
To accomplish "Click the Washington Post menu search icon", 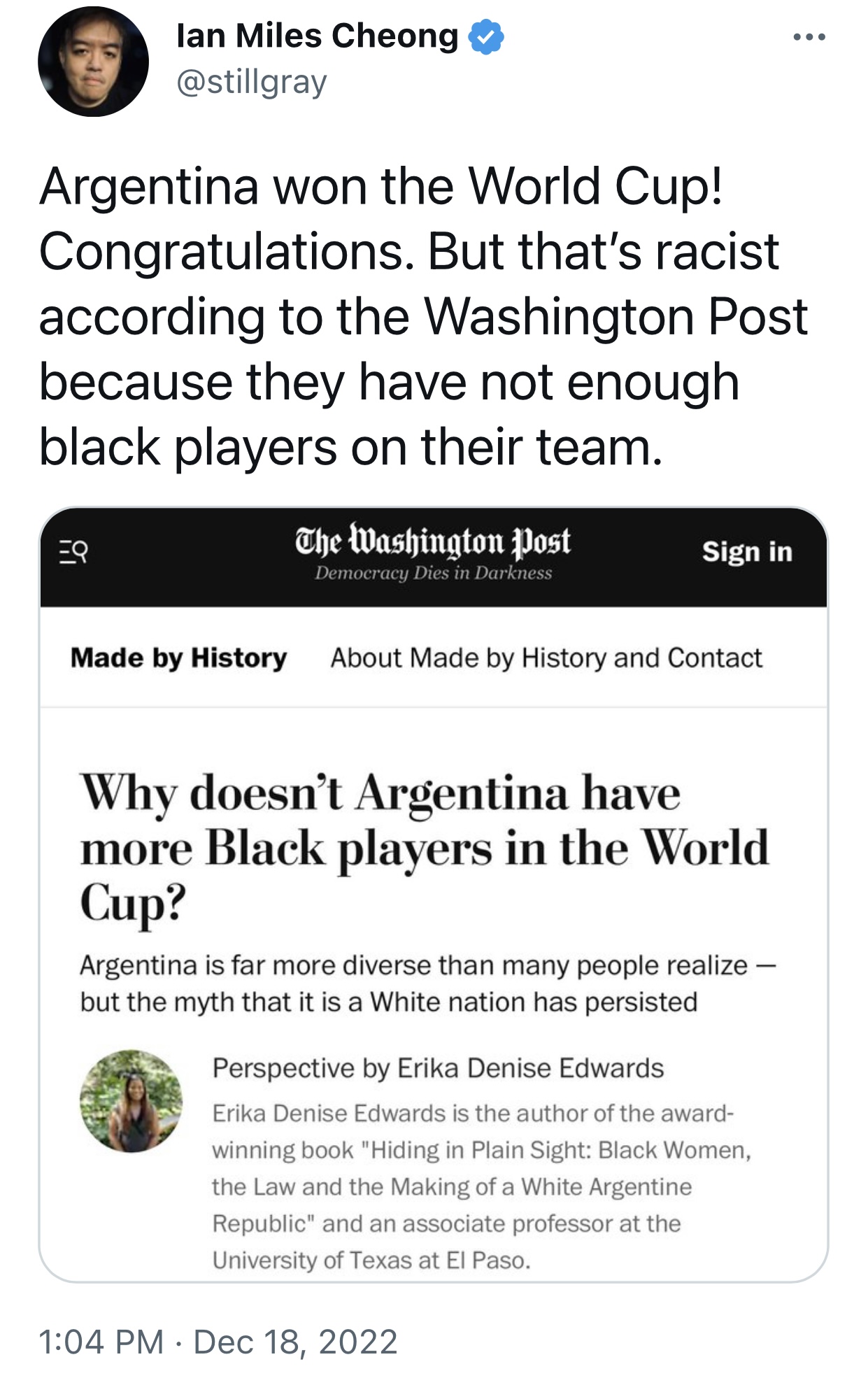I will tap(73, 553).
